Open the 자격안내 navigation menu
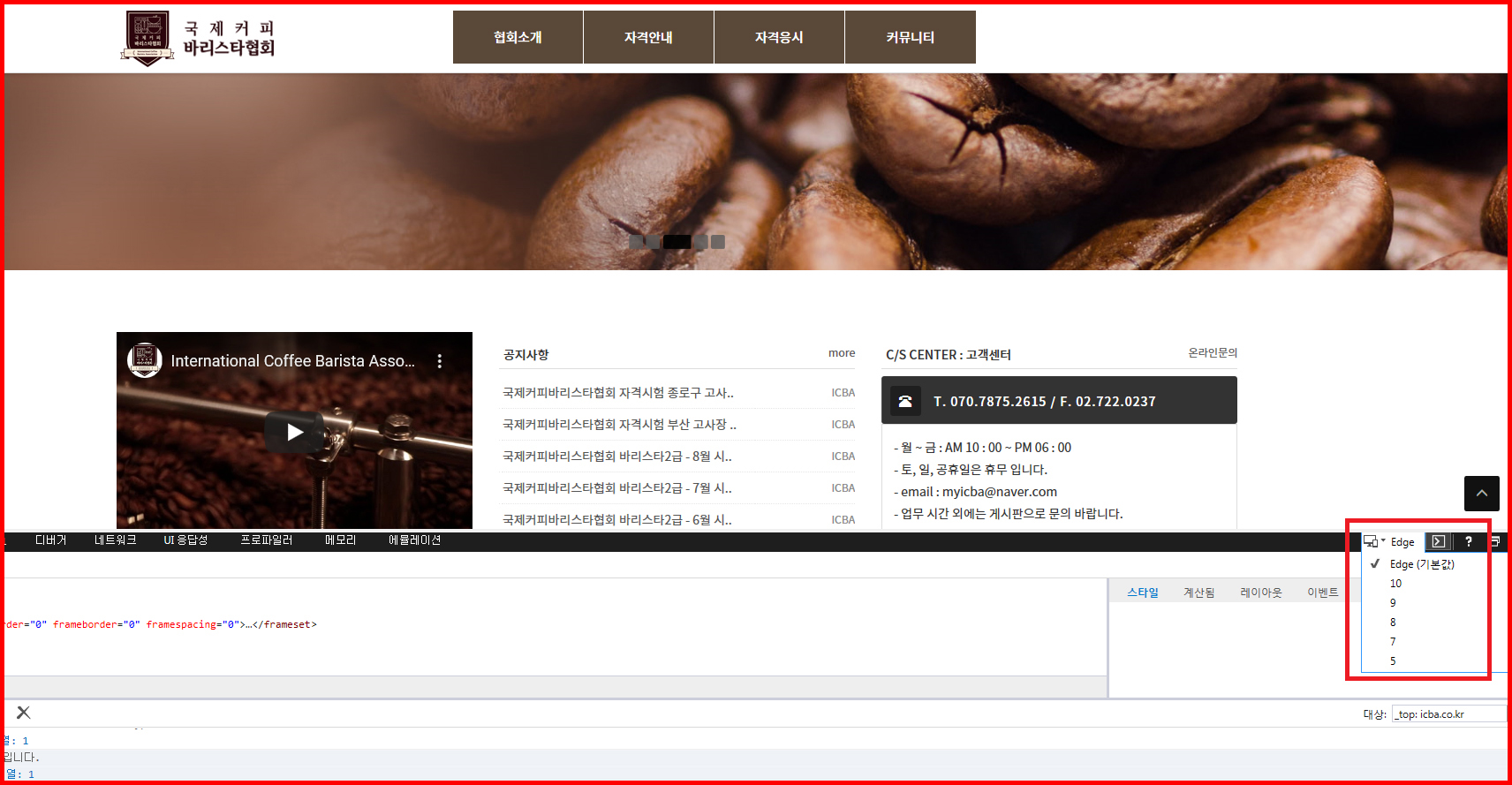 tap(648, 37)
